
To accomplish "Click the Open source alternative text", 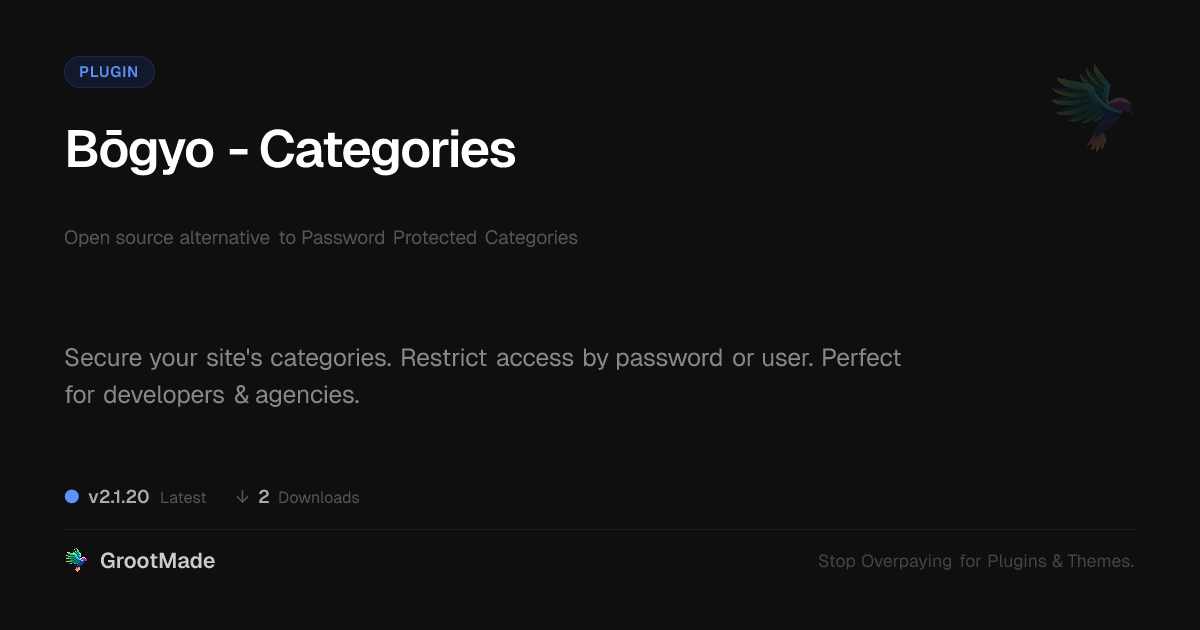I will [167, 238].
